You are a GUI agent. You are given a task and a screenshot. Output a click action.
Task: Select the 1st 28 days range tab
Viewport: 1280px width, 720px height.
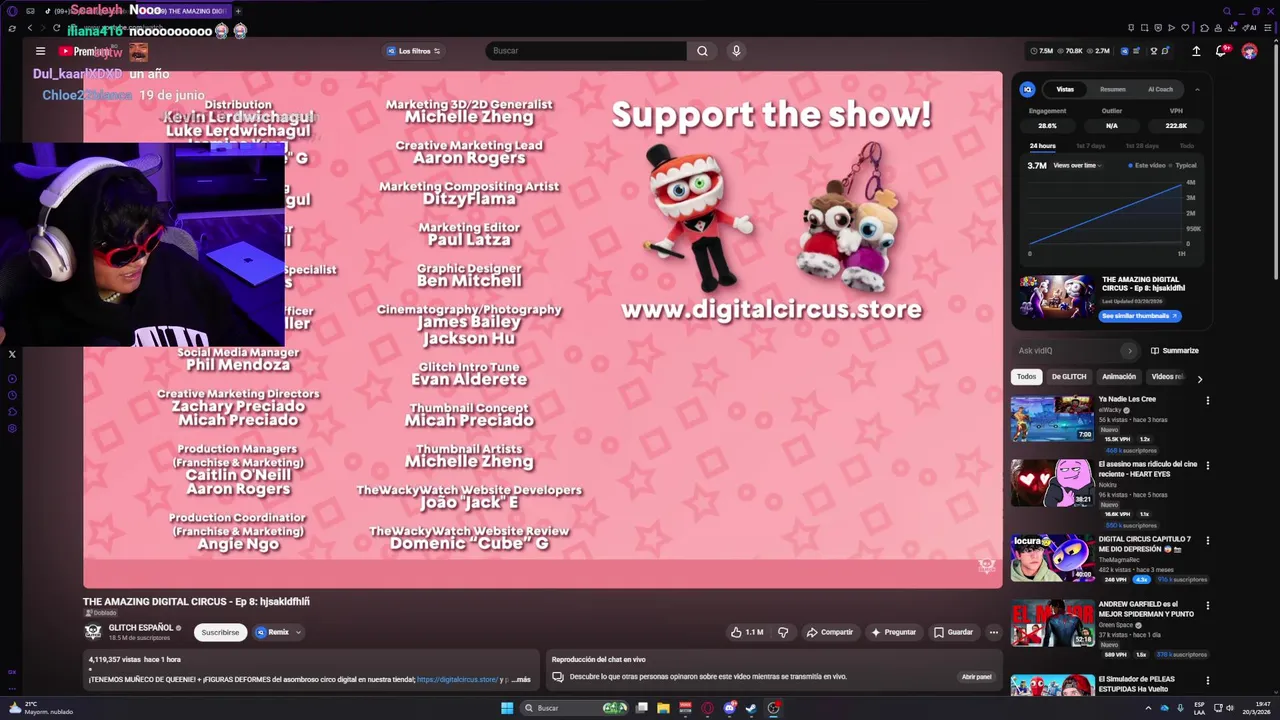tap(1142, 146)
